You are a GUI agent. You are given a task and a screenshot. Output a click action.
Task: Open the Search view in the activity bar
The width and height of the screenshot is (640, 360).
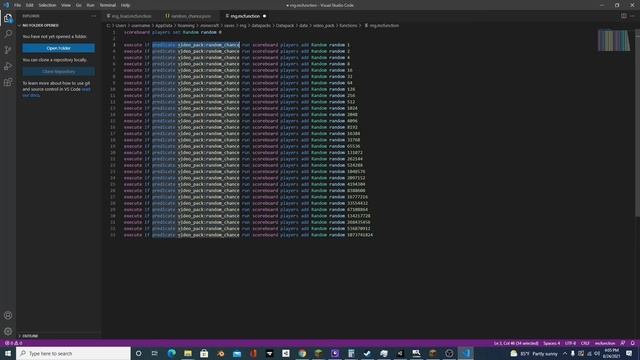8,34
